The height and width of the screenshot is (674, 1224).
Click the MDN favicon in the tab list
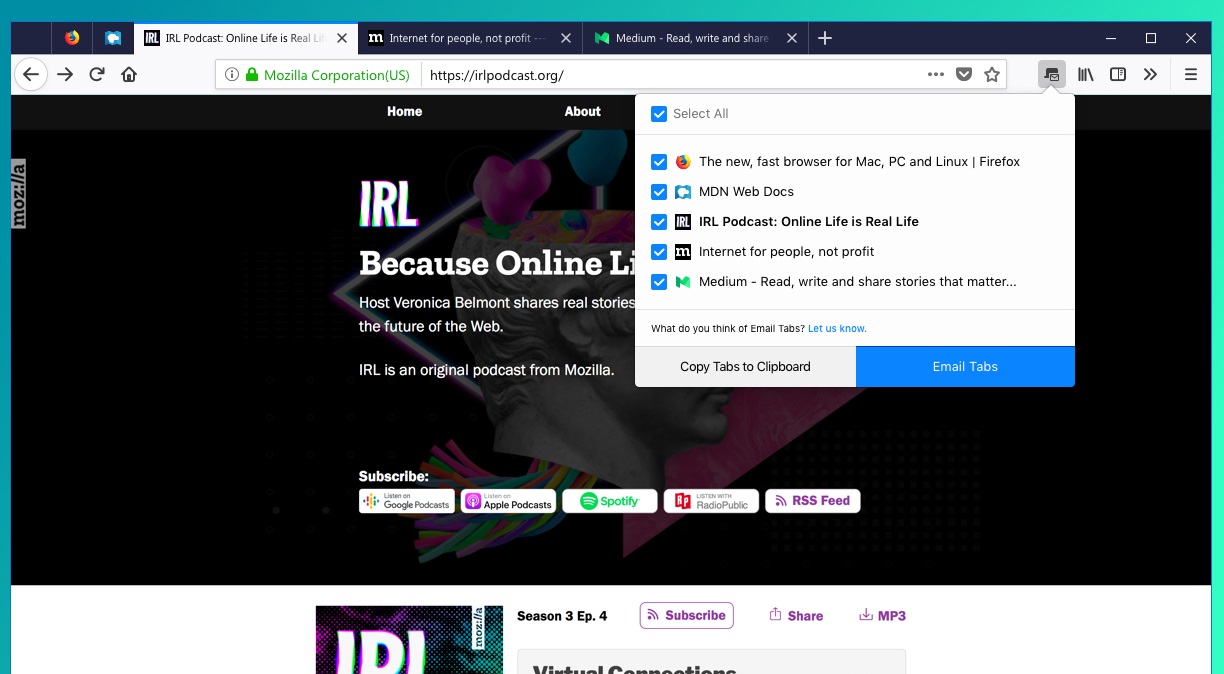(x=683, y=192)
